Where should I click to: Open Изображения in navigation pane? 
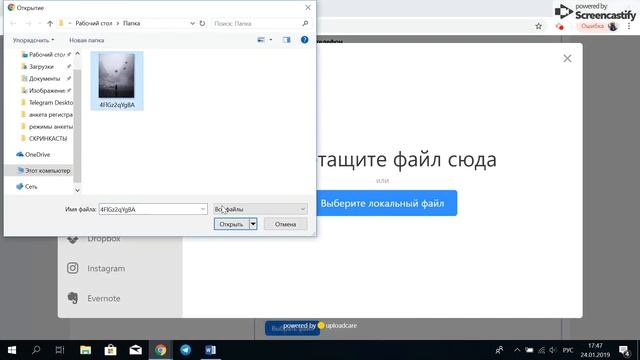46,90
